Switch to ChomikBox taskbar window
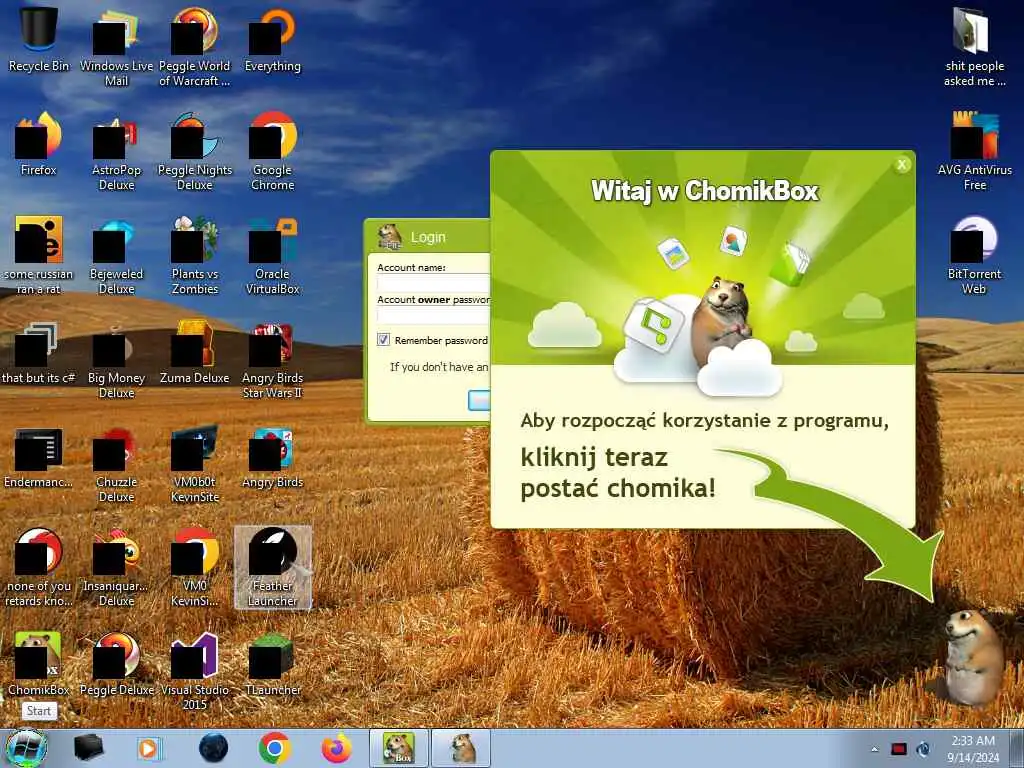Viewport: 1024px width, 768px height. pos(398,748)
